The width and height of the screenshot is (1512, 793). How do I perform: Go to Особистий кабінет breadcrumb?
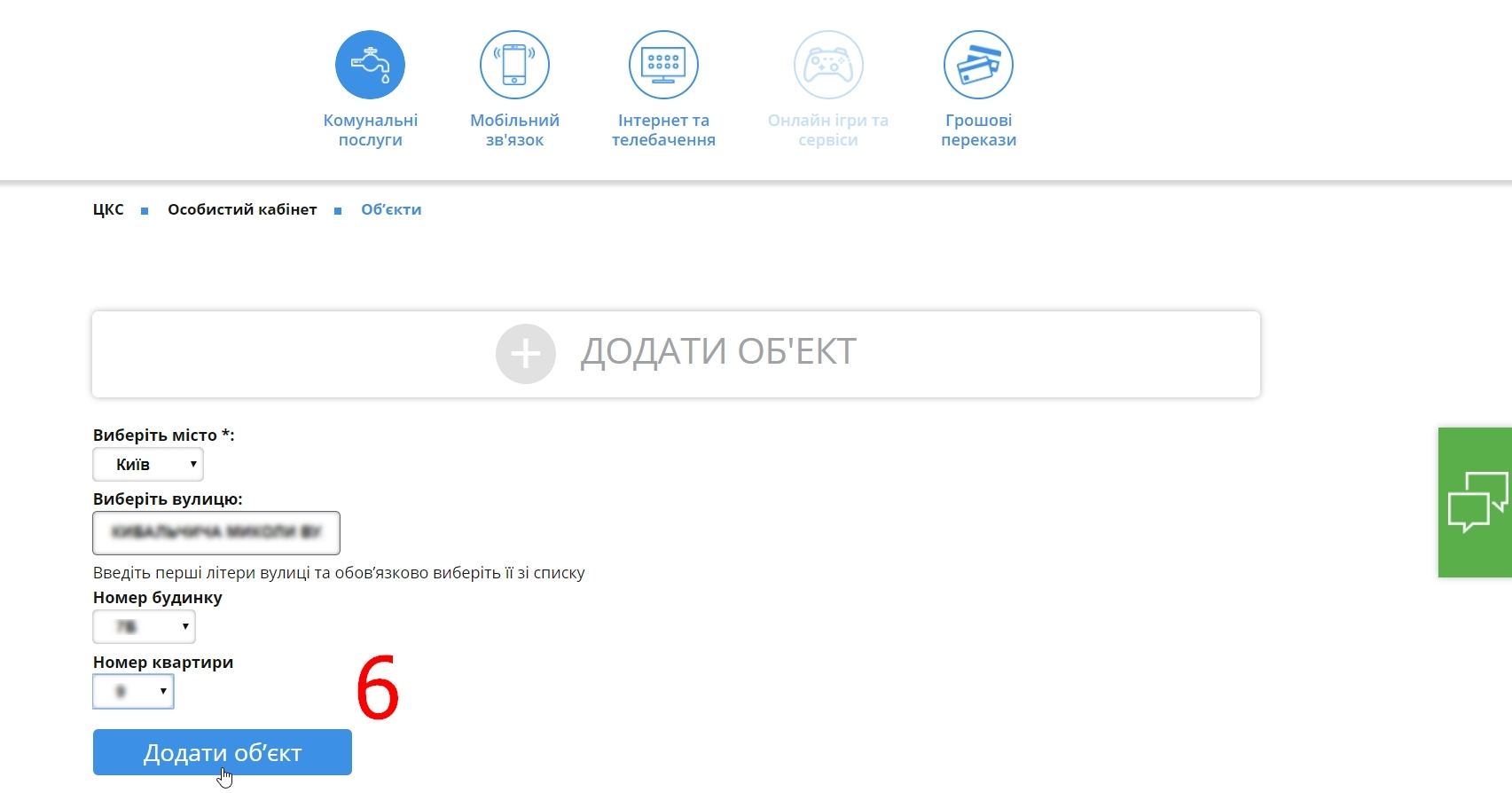click(242, 210)
